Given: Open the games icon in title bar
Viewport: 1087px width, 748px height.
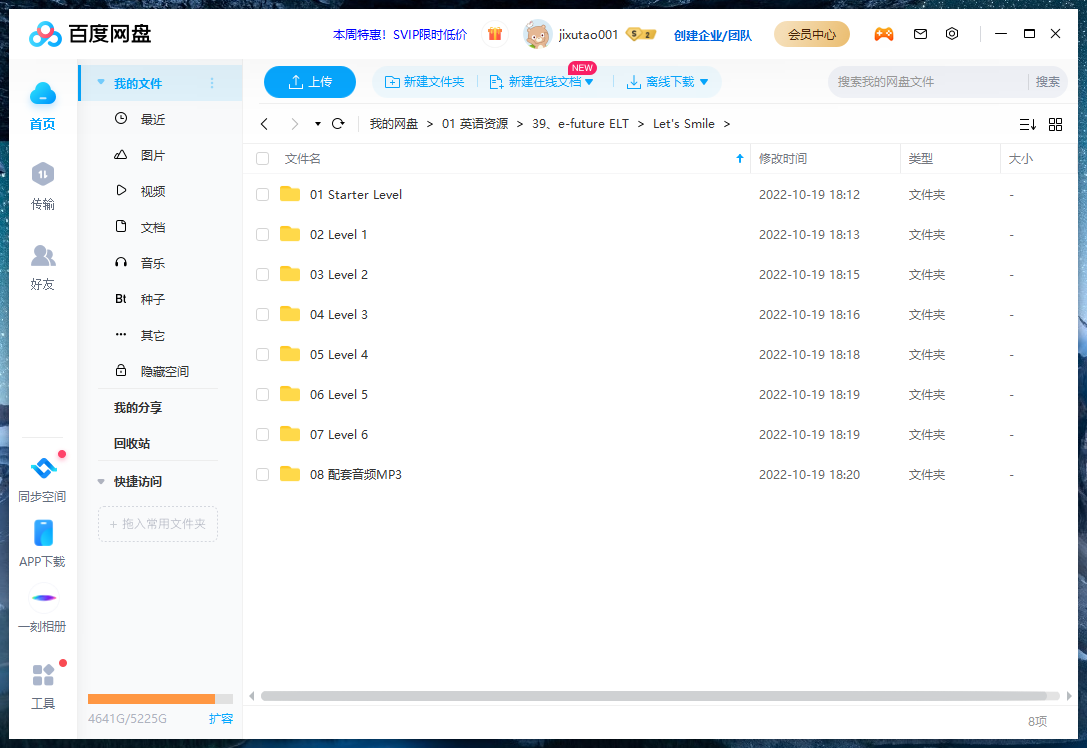Looking at the screenshot, I should 884,33.
